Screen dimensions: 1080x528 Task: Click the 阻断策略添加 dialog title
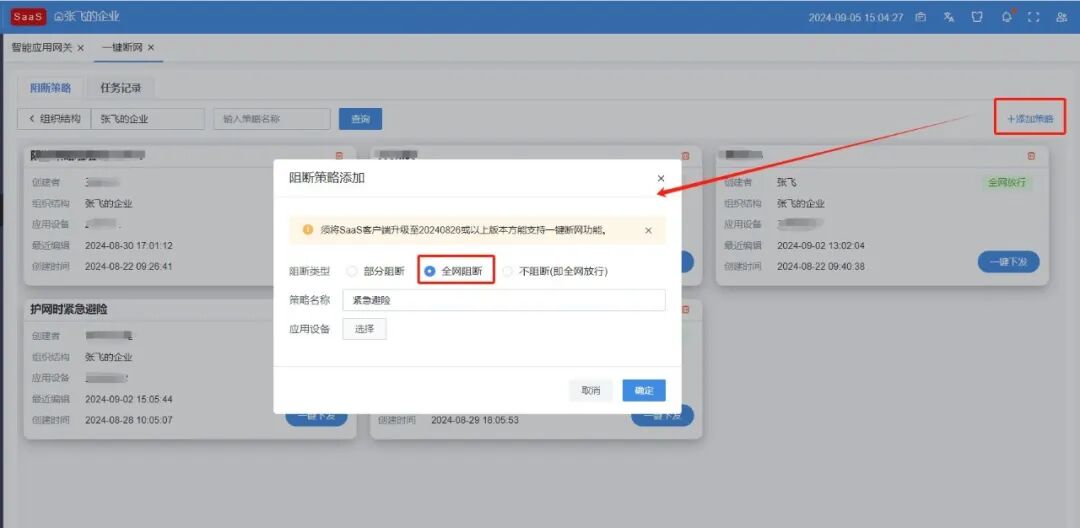click(x=326, y=178)
